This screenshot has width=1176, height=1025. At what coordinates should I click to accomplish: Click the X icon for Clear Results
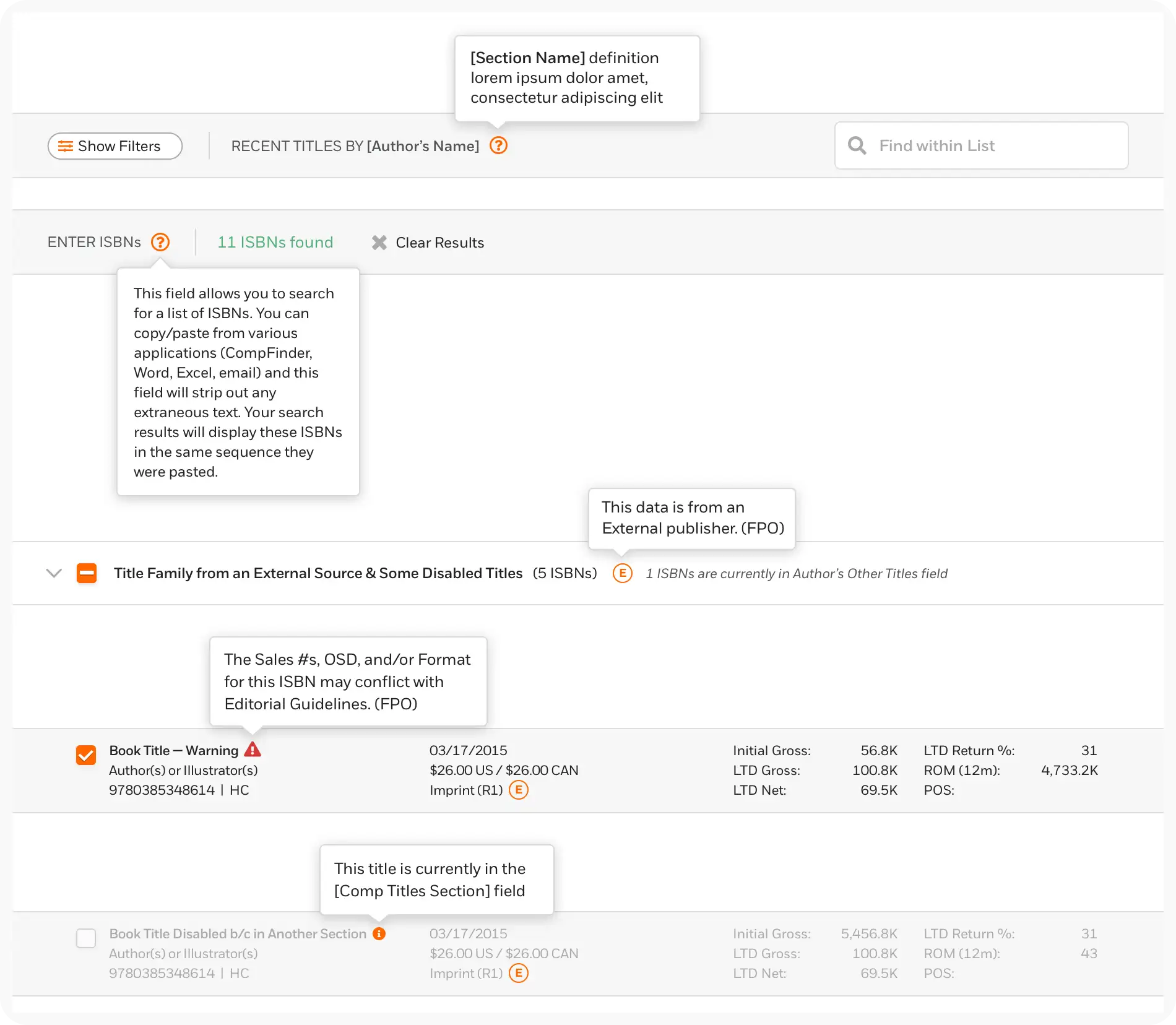379,243
